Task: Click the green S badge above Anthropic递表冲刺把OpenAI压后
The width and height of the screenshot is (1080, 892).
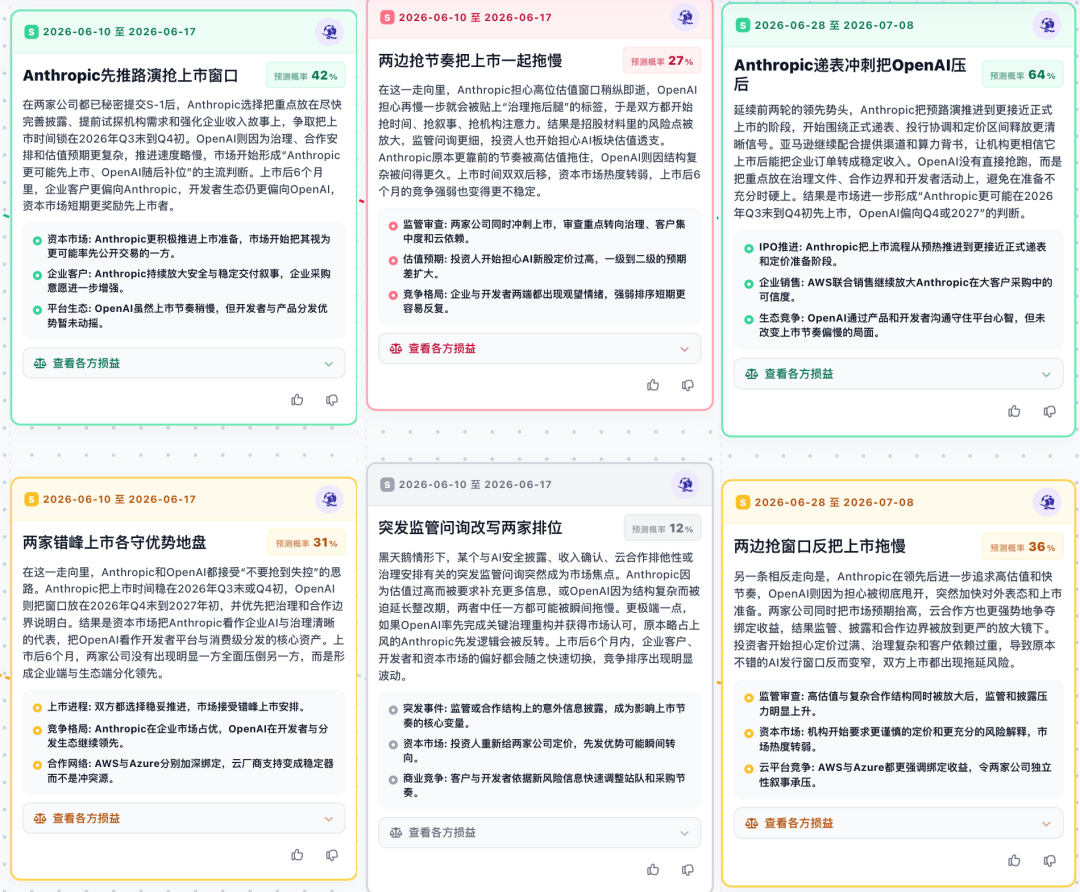Action: pyautogui.click(x=742, y=25)
